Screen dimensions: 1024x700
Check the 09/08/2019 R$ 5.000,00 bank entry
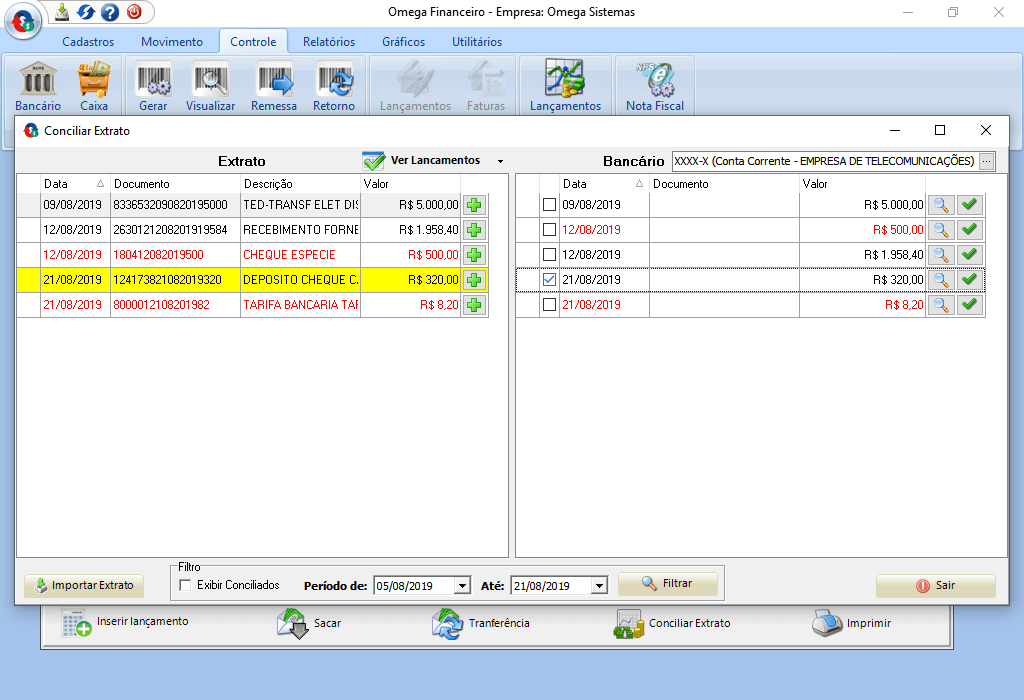tap(549, 205)
